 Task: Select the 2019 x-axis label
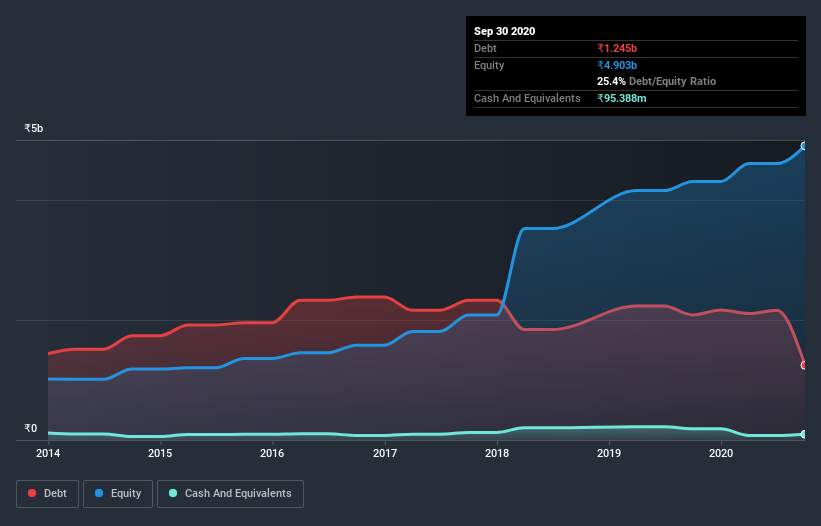point(609,453)
